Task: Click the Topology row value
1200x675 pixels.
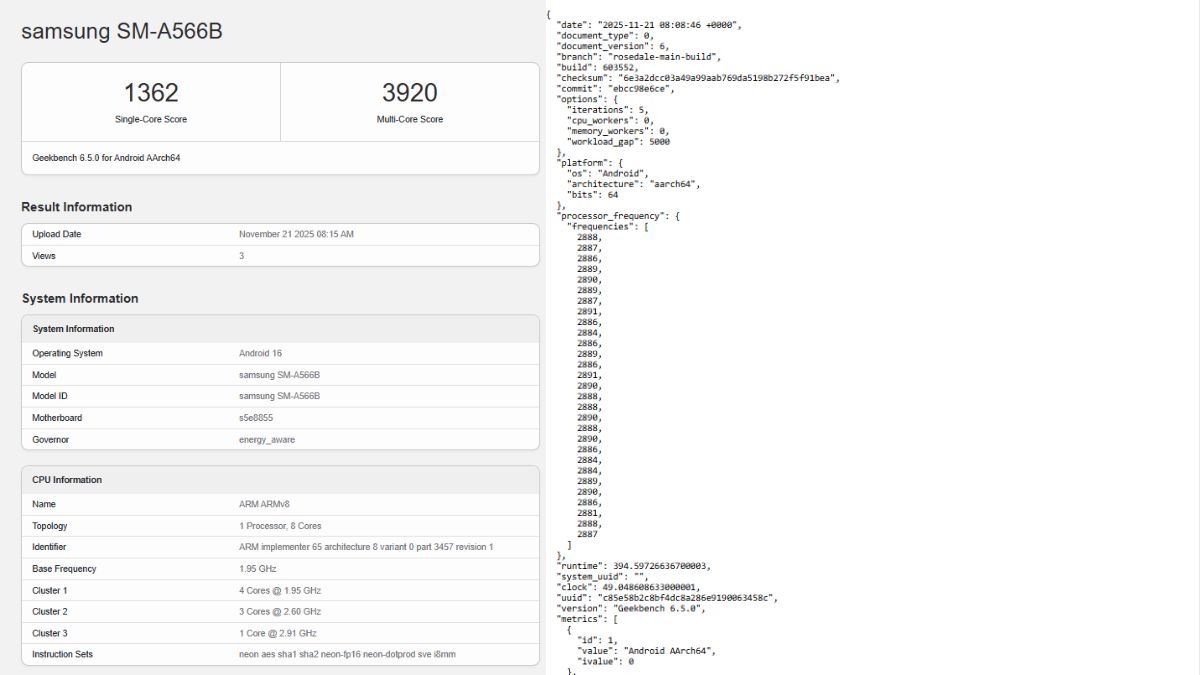Action: (x=280, y=525)
